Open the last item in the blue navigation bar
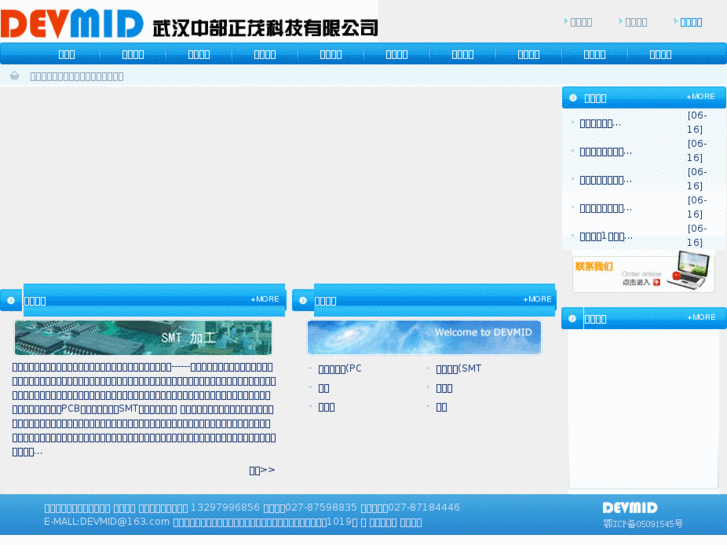 661,54
